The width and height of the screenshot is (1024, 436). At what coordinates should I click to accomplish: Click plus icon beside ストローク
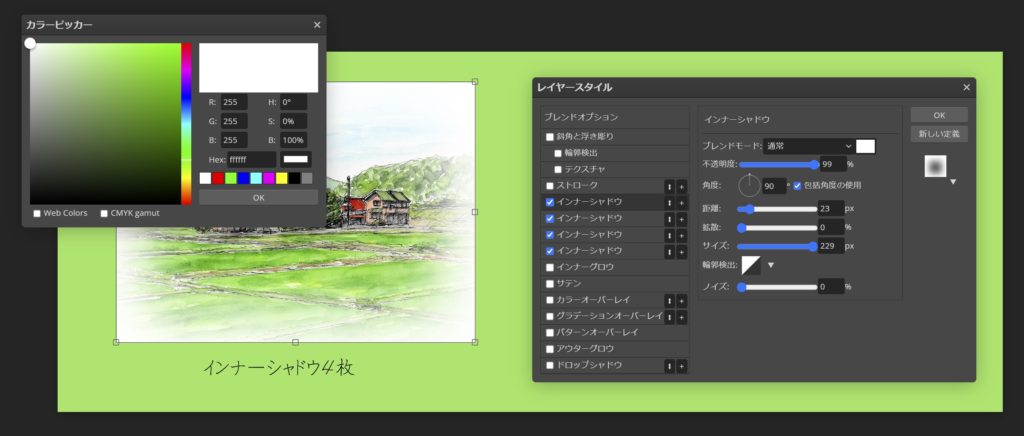[x=682, y=186]
